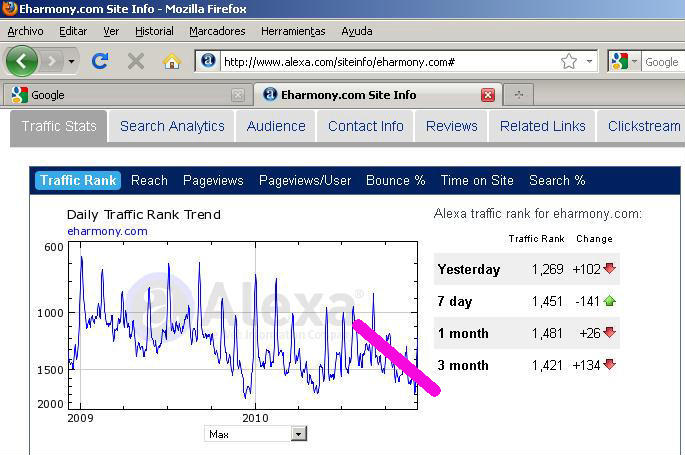Click the Alexa site icon in address bar
This screenshot has width=685, height=455.
pyautogui.click(x=208, y=60)
